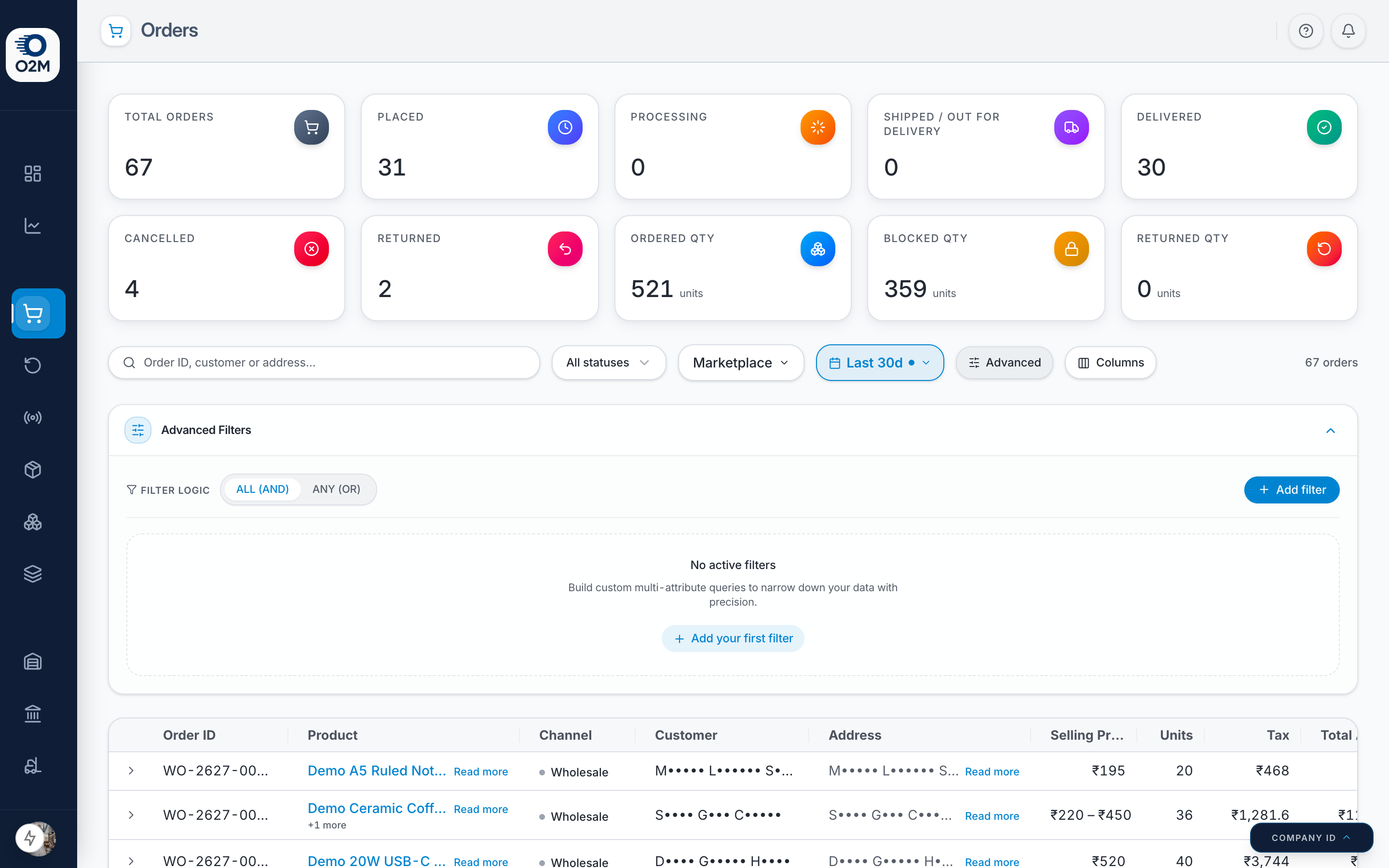Click the Add filter button
The width and height of the screenshot is (1389, 868).
tap(1292, 489)
